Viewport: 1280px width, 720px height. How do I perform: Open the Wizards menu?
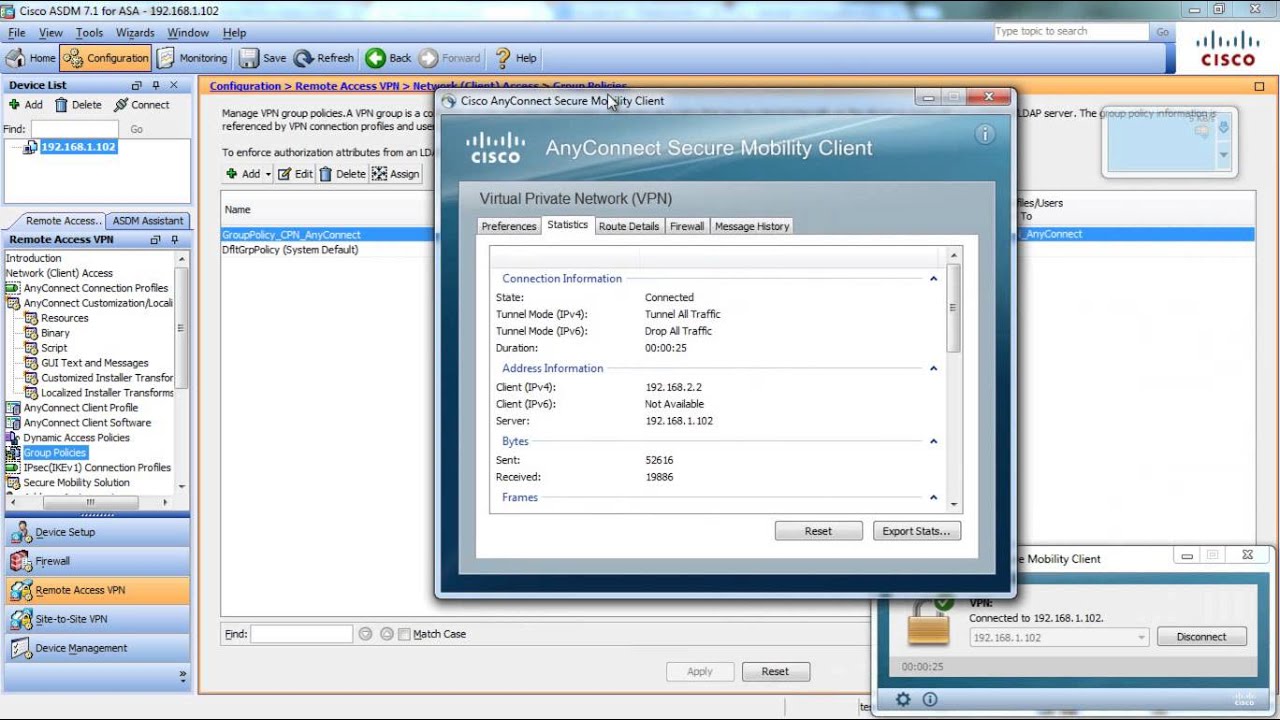[x=135, y=33]
